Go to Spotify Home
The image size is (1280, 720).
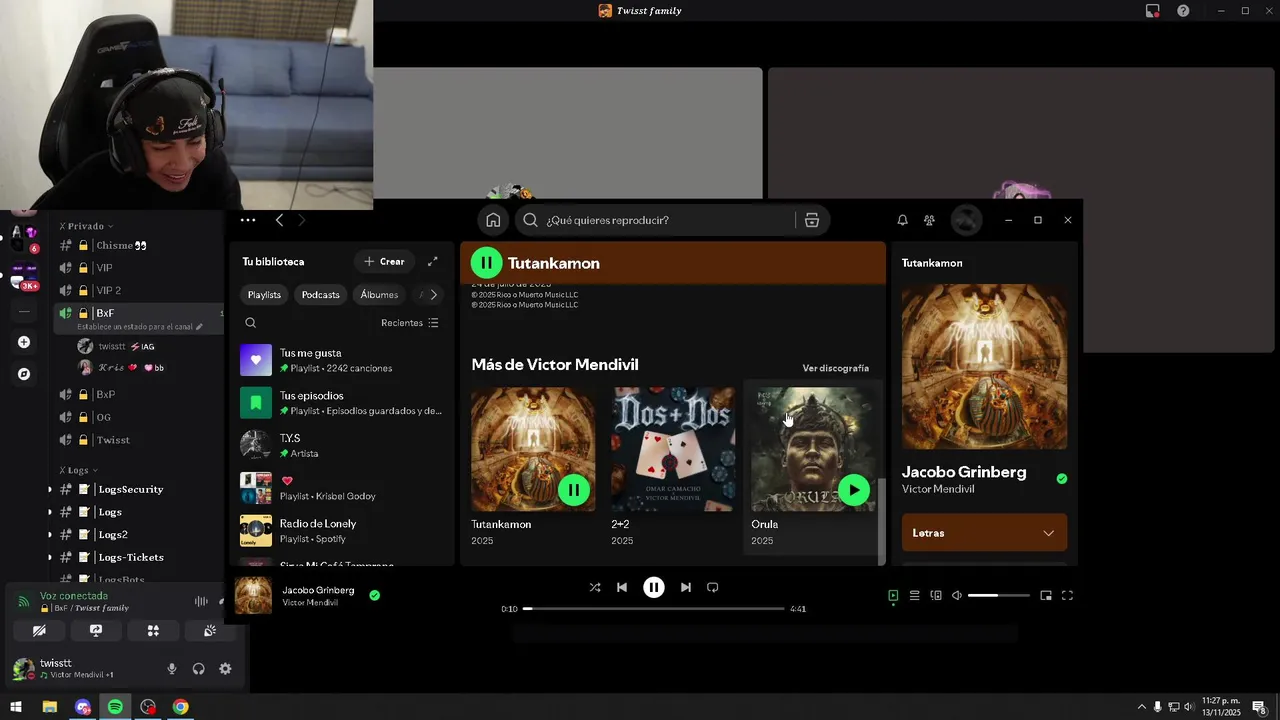[493, 220]
